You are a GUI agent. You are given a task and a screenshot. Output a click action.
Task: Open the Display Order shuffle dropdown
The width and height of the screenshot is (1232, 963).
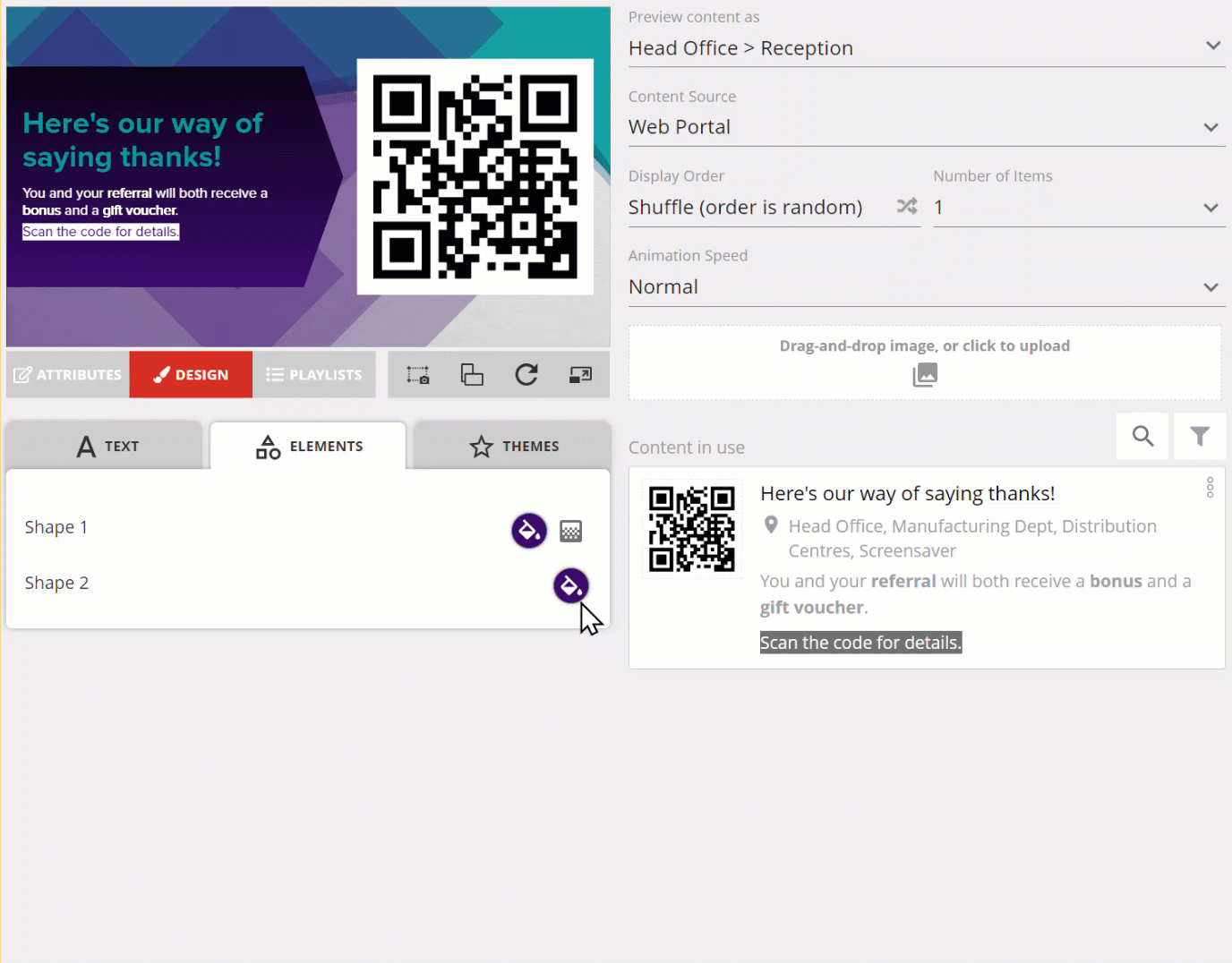pyautogui.click(x=774, y=207)
